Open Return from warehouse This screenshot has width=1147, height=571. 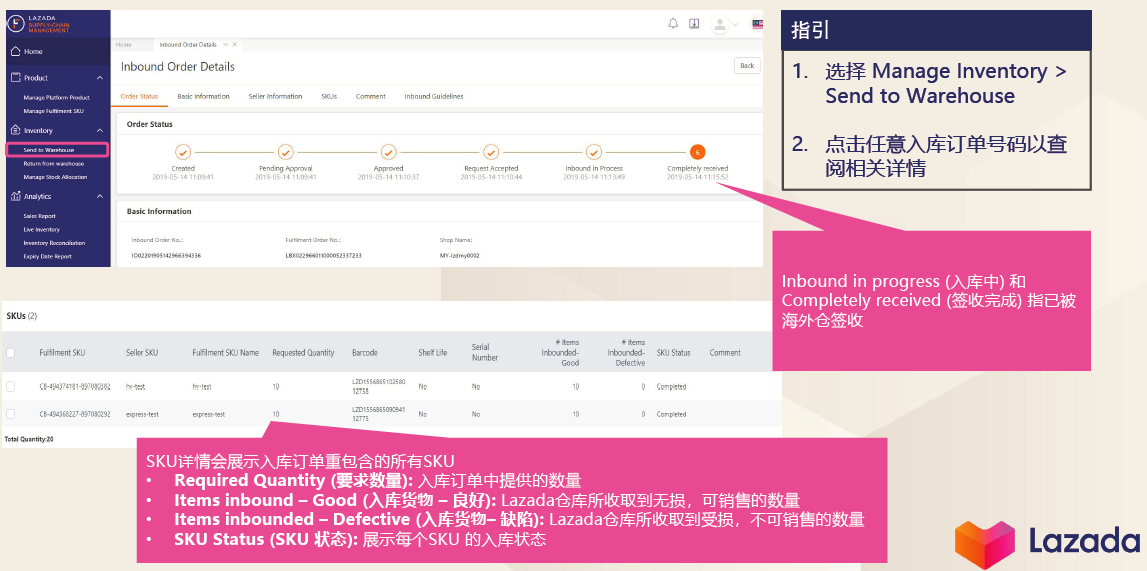coord(53,164)
